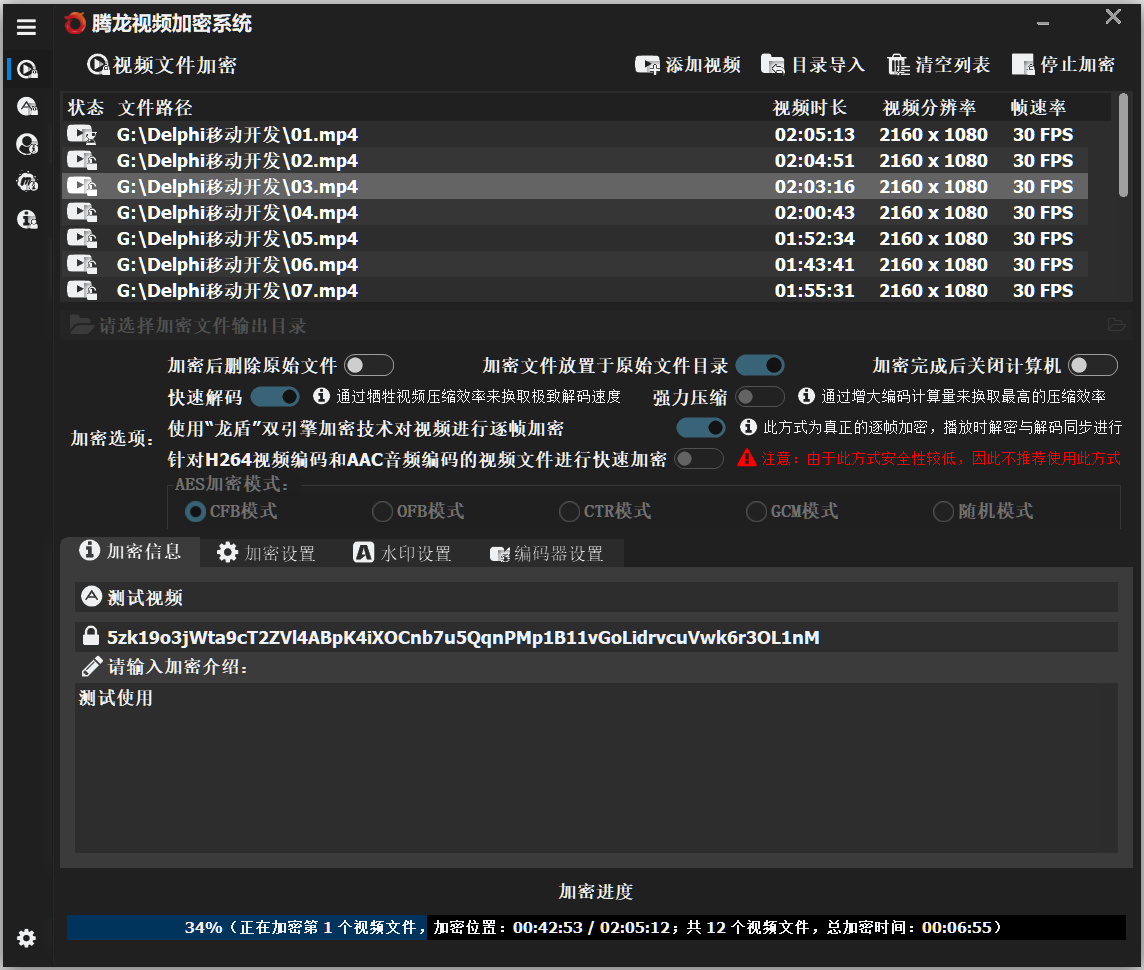Click the status icon of 03.mp4
The height and width of the screenshot is (970, 1144).
82,187
